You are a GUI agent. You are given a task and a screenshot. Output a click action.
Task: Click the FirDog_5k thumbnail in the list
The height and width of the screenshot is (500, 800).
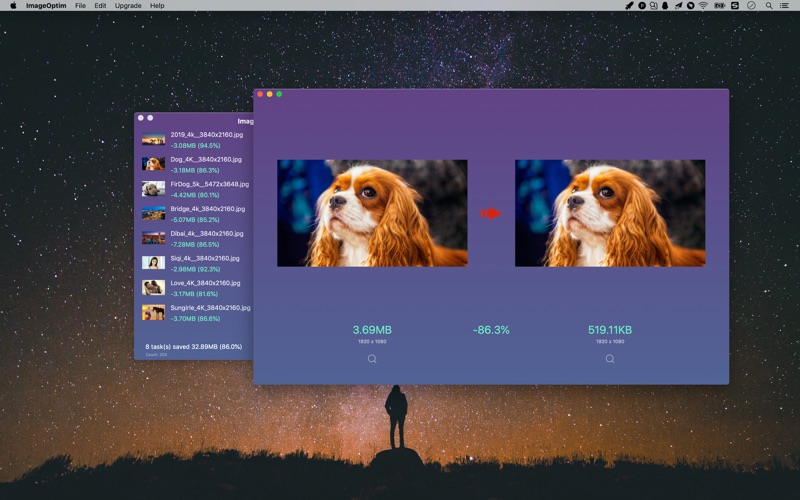coord(153,188)
